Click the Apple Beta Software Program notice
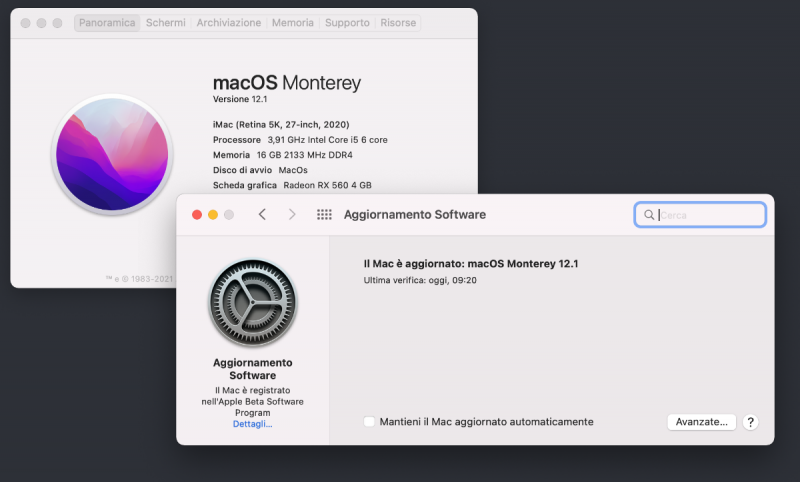 [253, 401]
